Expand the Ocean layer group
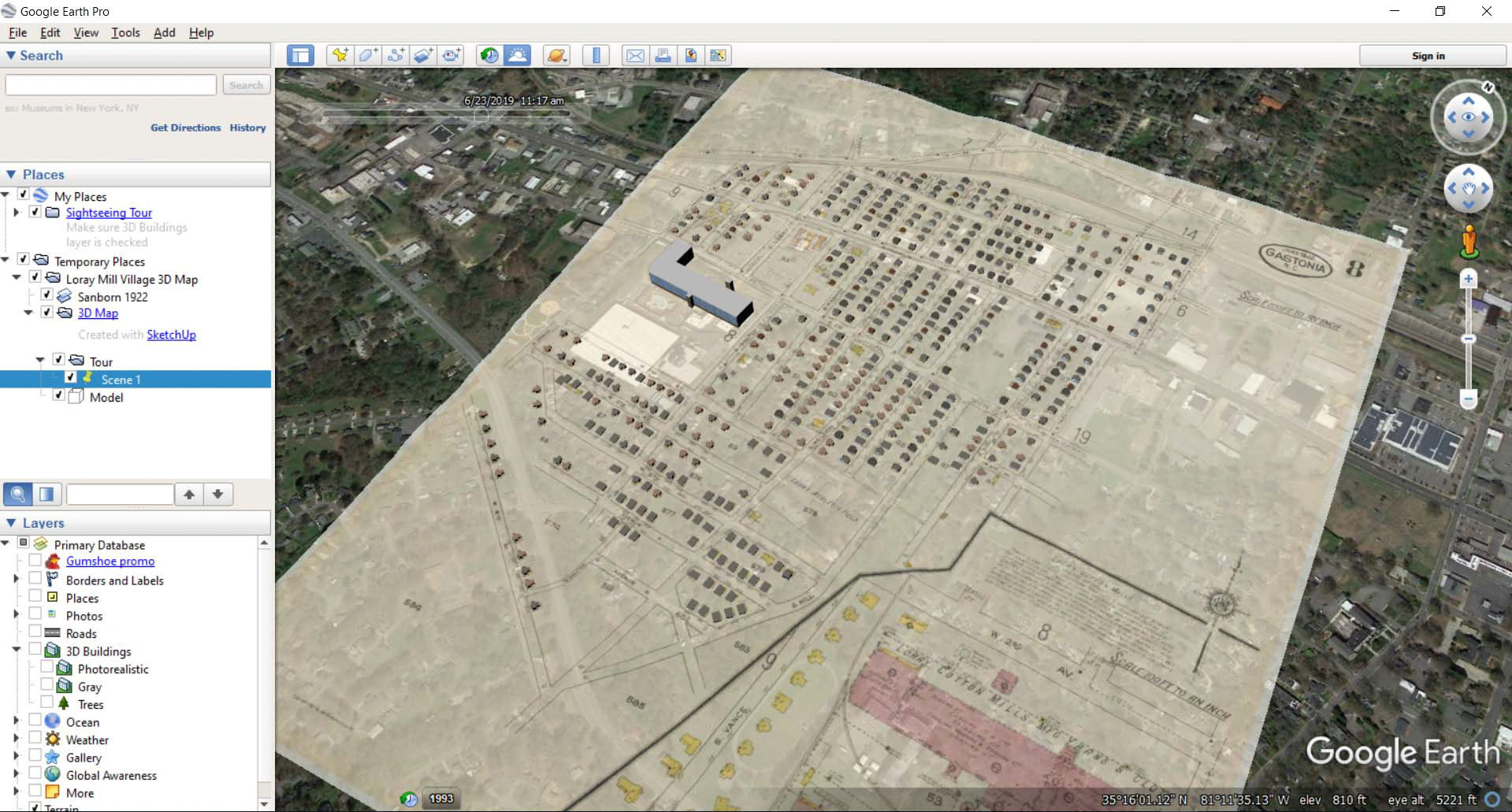Viewport: 1512px width, 812px height. pos(16,720)
